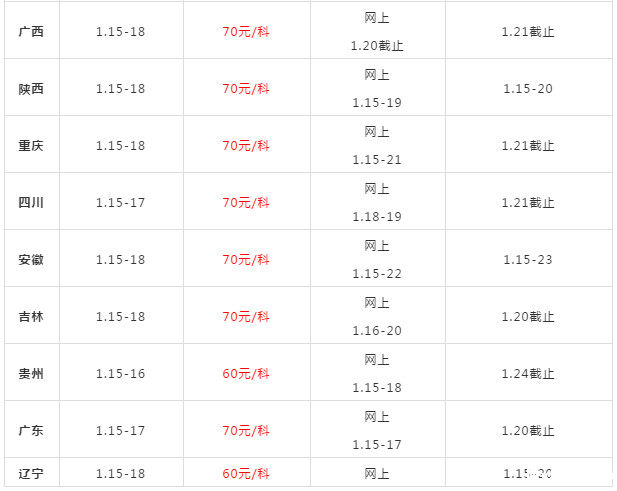Click the 安徽 province name cell
This screenshot has width=617, height=491.
pos(31,259)
